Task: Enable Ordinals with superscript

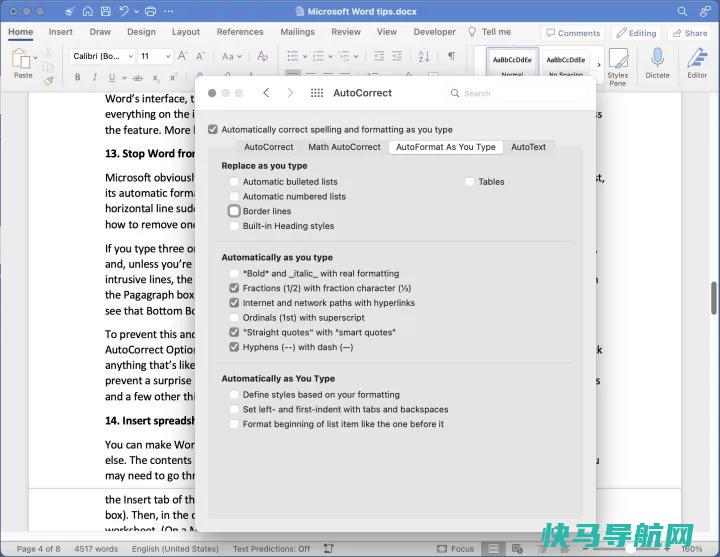Action: 234,318
